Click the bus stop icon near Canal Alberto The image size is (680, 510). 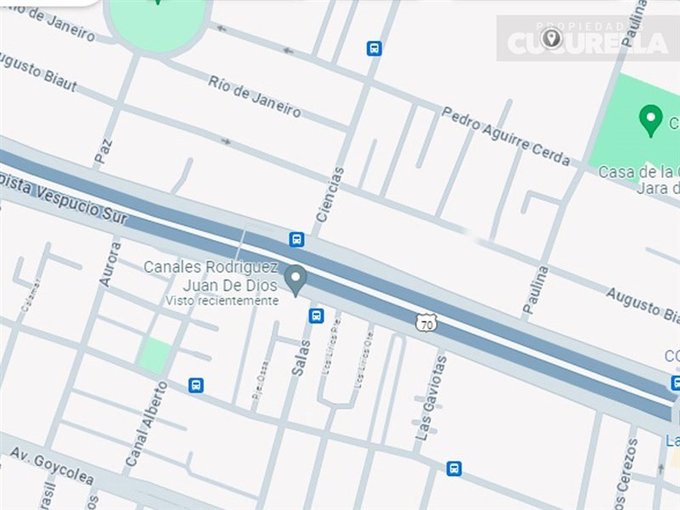196,385
